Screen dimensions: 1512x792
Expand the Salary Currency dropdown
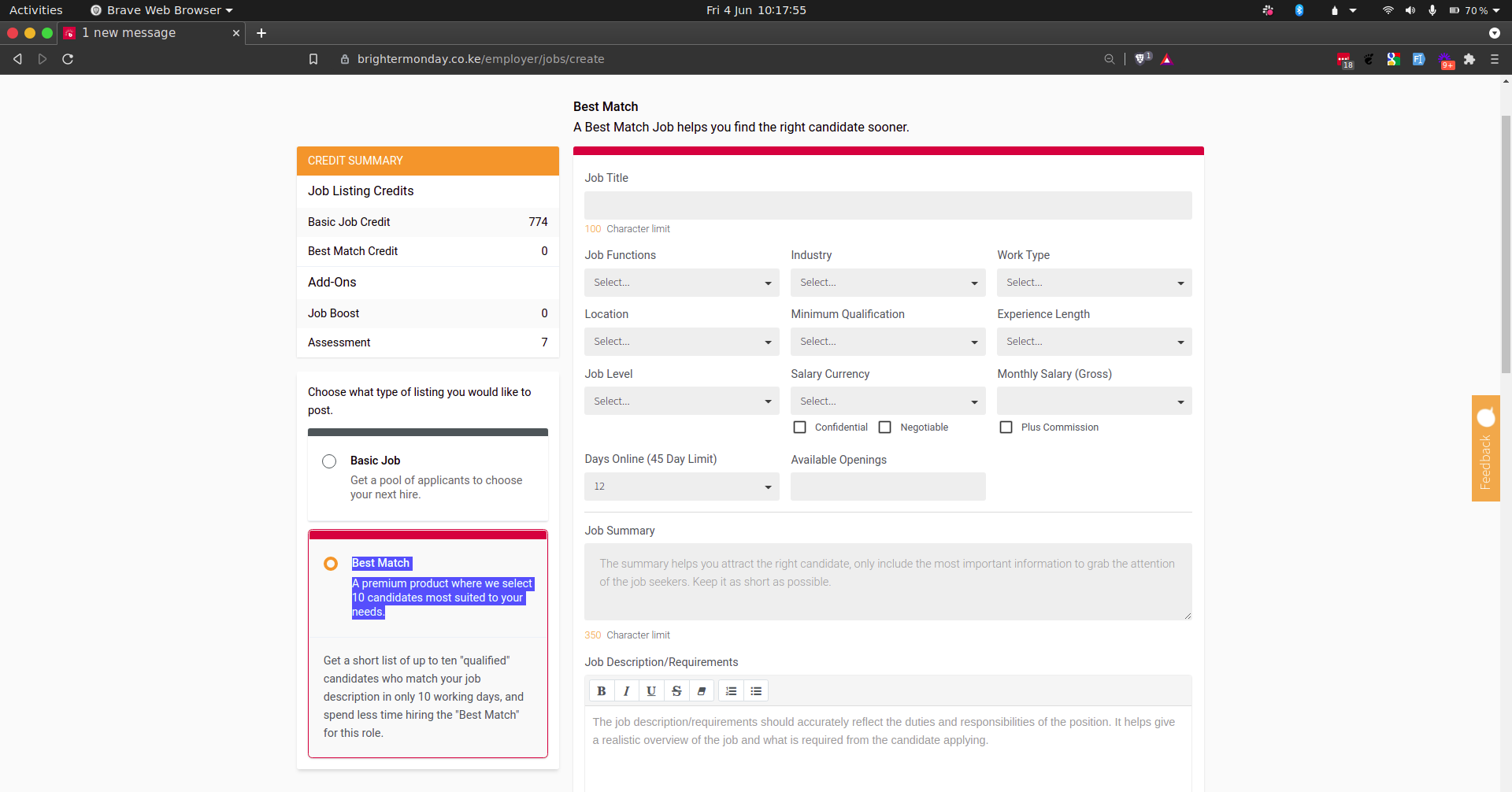[888, 402]
